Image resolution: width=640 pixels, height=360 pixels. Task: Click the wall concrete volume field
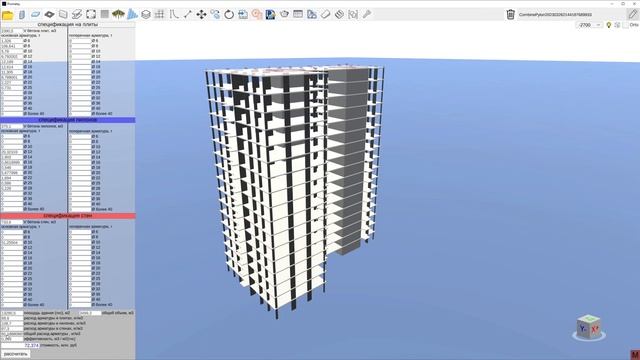click(x=12, y=222)
